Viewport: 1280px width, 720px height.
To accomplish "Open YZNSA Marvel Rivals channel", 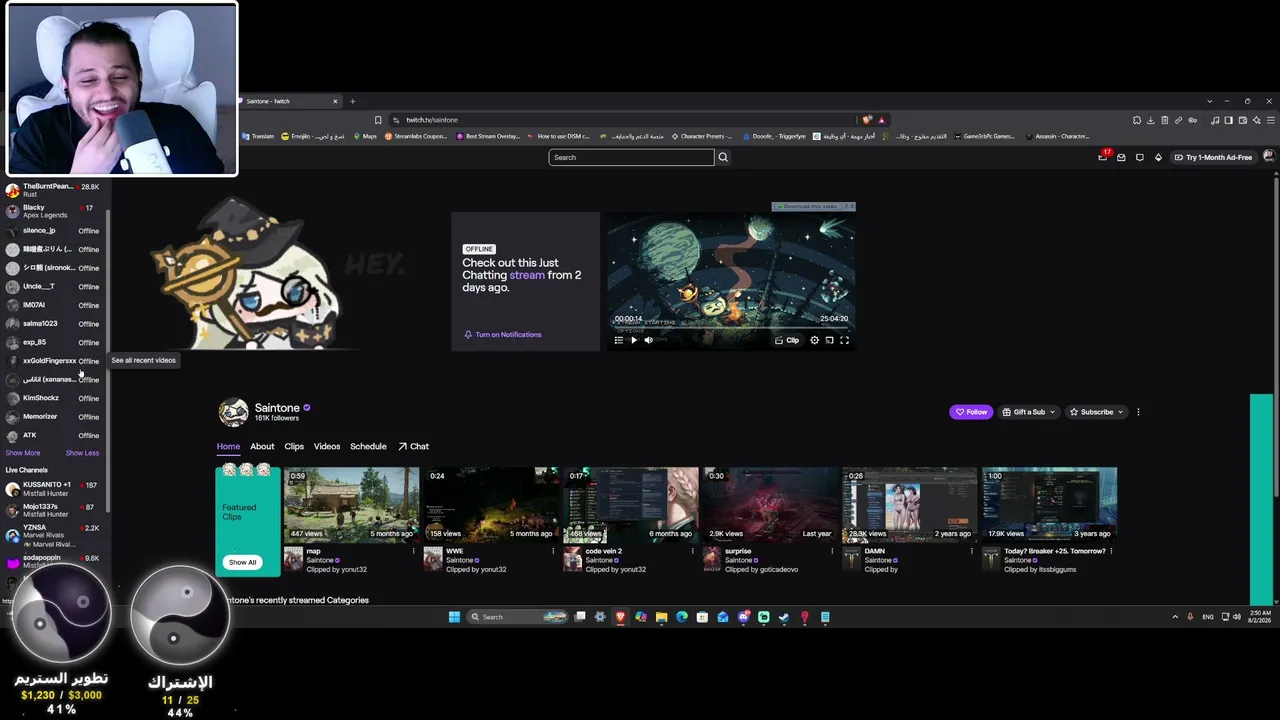I will click(x=52, y=536).
